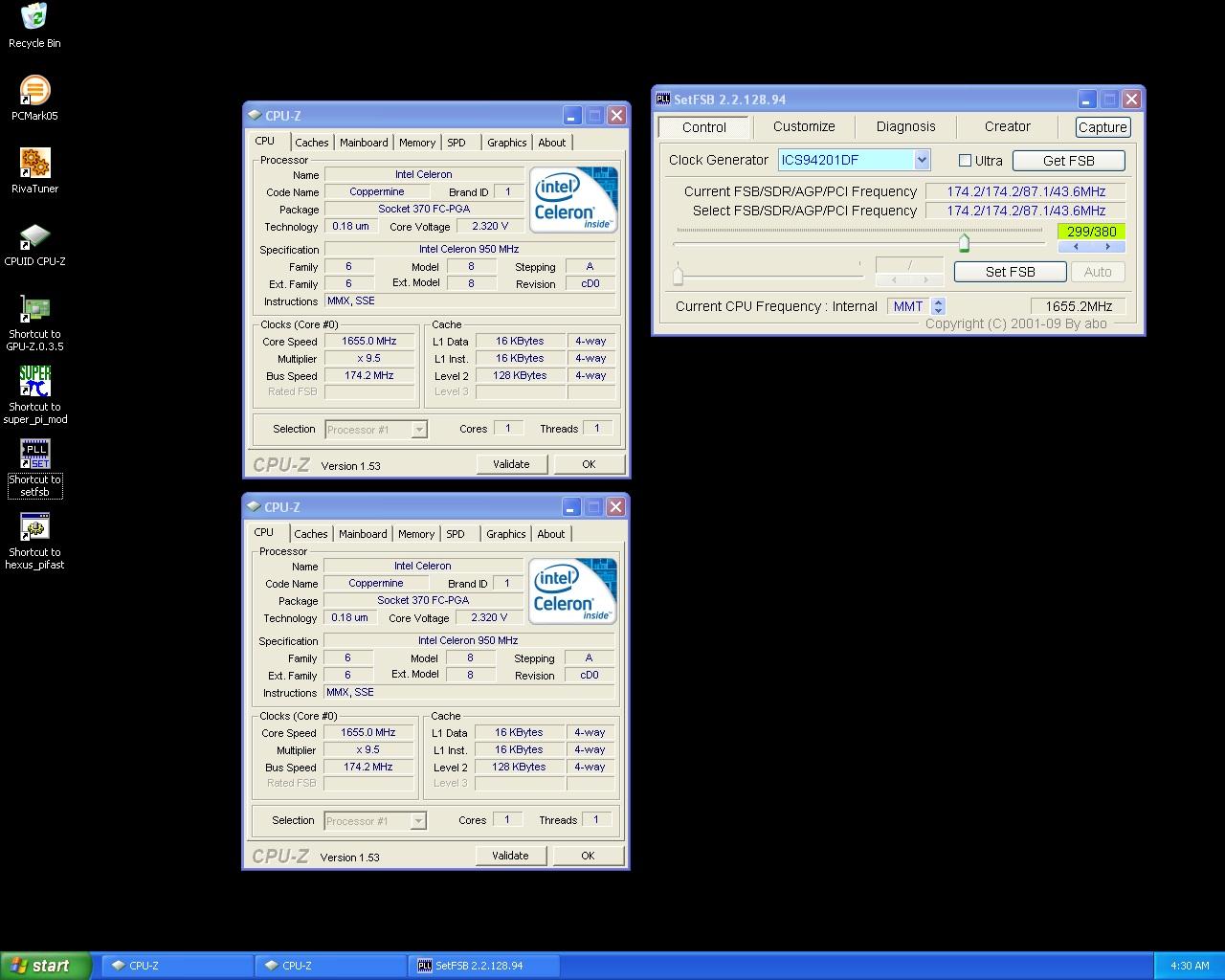
Task: Click the Current FSB/SDR/AGP/PCI Frequency value
Action: click(1025, 191)
